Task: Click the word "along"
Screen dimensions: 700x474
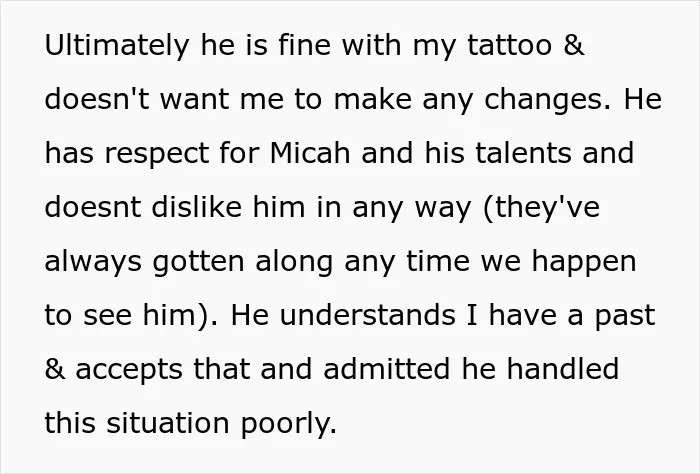Action: click(x=294, y=262)
